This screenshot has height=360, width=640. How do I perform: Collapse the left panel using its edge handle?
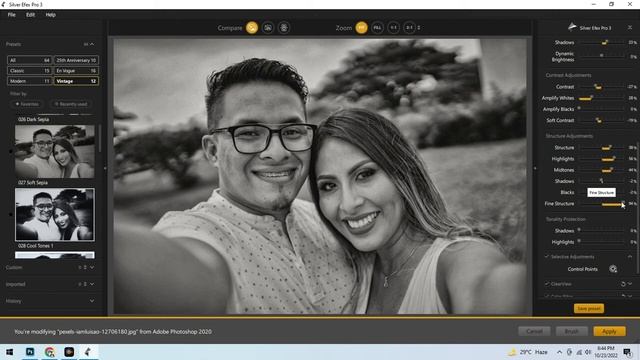point(105,168)
